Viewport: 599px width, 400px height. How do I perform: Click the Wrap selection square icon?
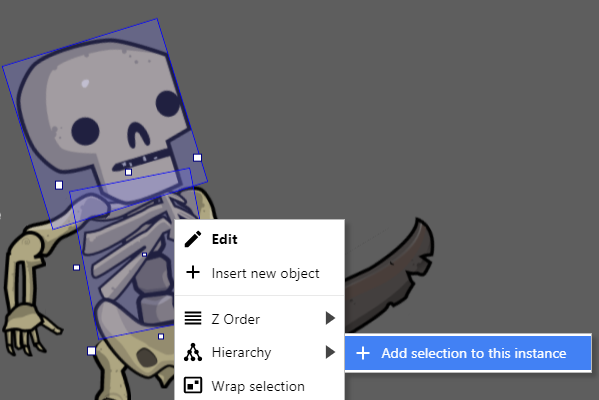[x=193, y=385]
